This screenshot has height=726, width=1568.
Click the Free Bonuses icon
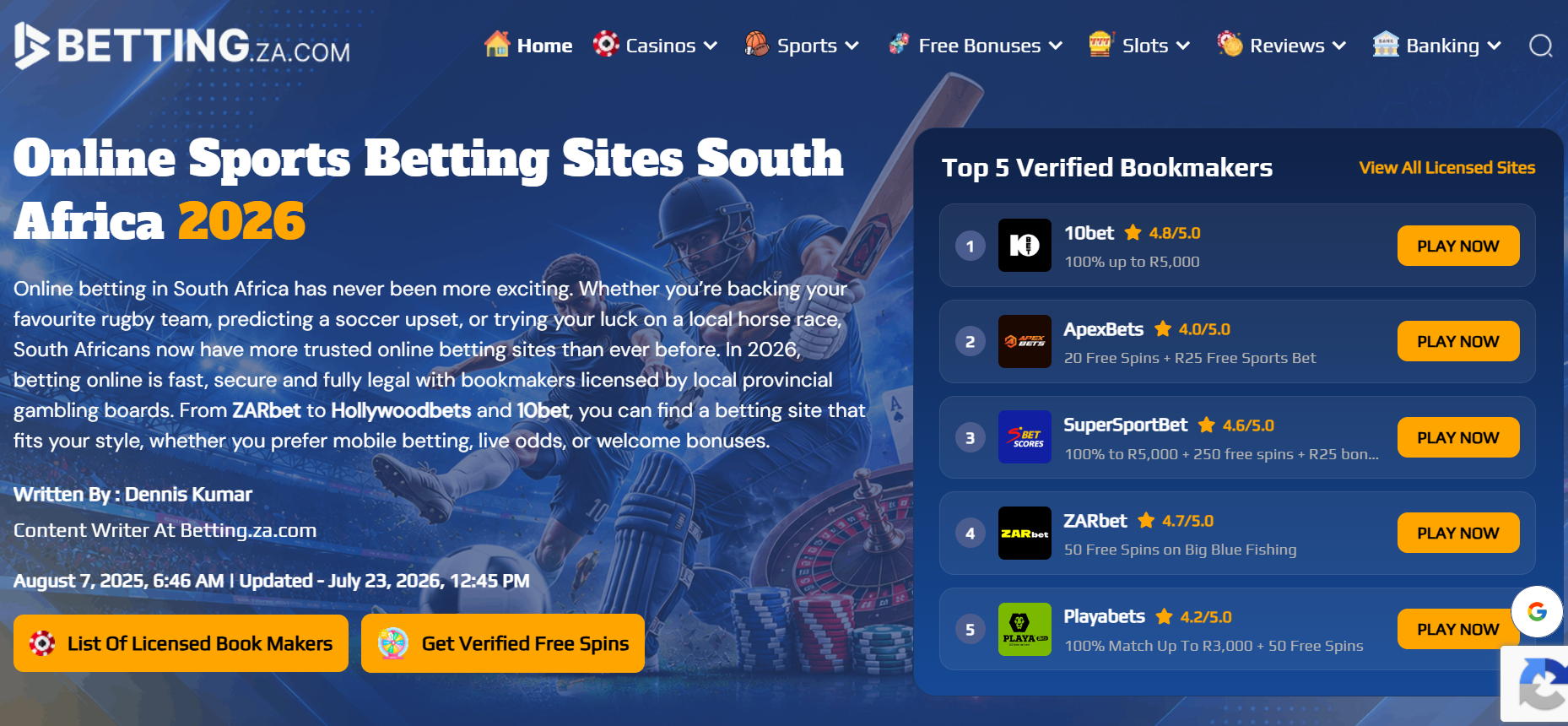coord(899,44)
